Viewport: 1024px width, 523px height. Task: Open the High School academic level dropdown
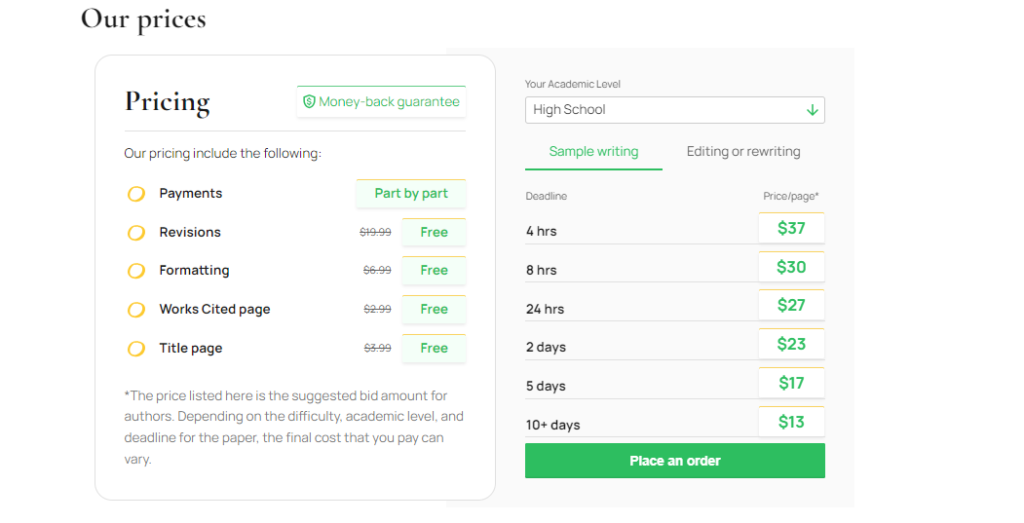point(675,110)
